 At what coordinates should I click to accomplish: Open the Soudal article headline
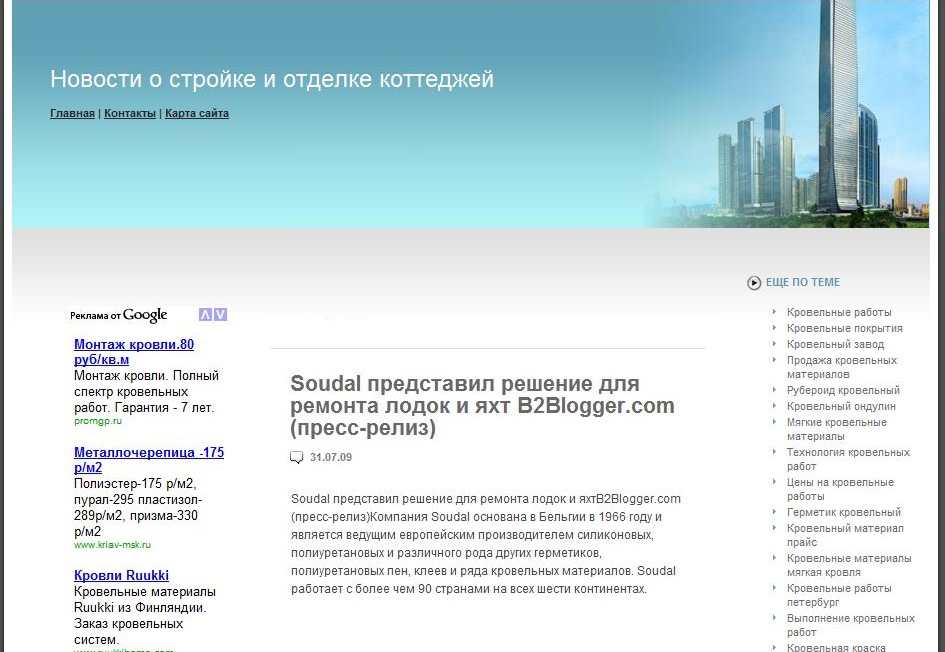point(482,406)
